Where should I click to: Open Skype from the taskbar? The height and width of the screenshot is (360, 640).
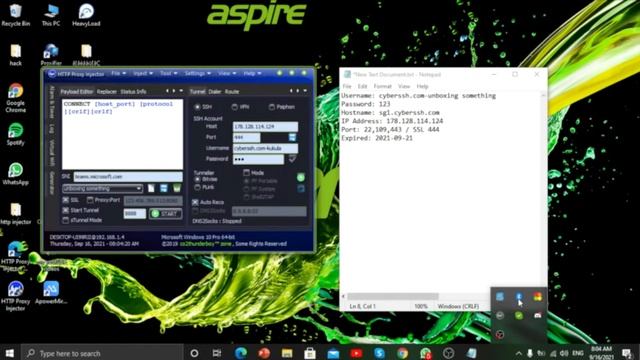pyautogui.click(x=379, y=353)
